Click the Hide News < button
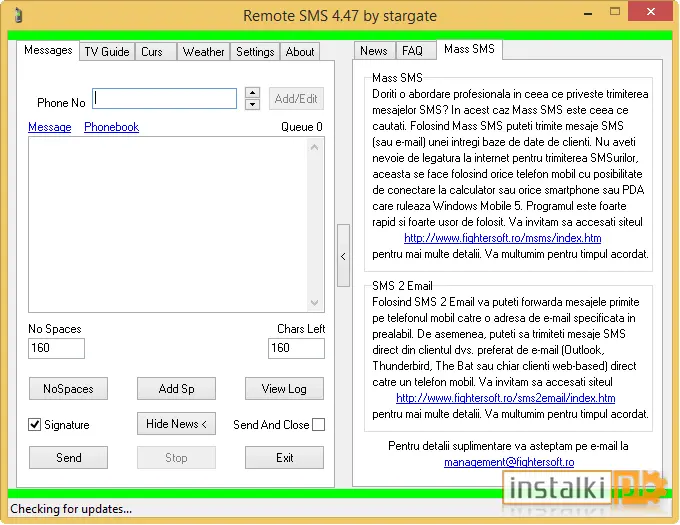 pos(177,423)
